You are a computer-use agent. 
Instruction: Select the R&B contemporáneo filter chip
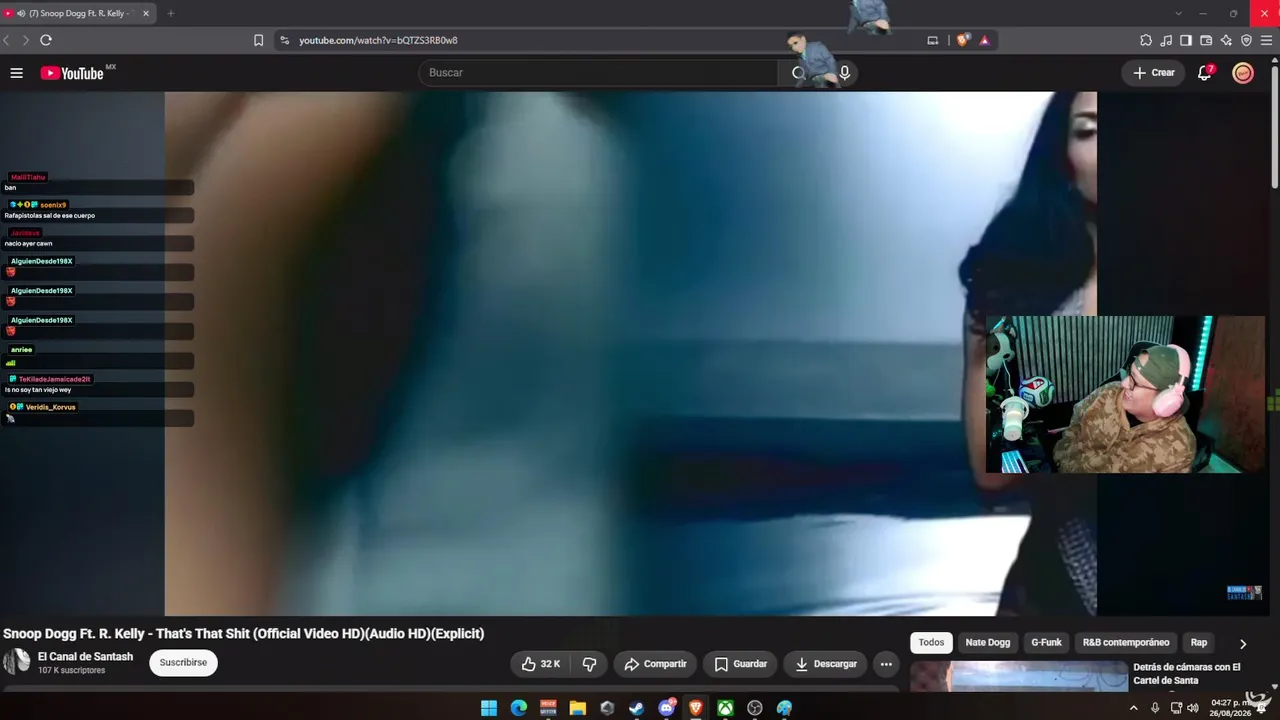(x=1126, y=643)
